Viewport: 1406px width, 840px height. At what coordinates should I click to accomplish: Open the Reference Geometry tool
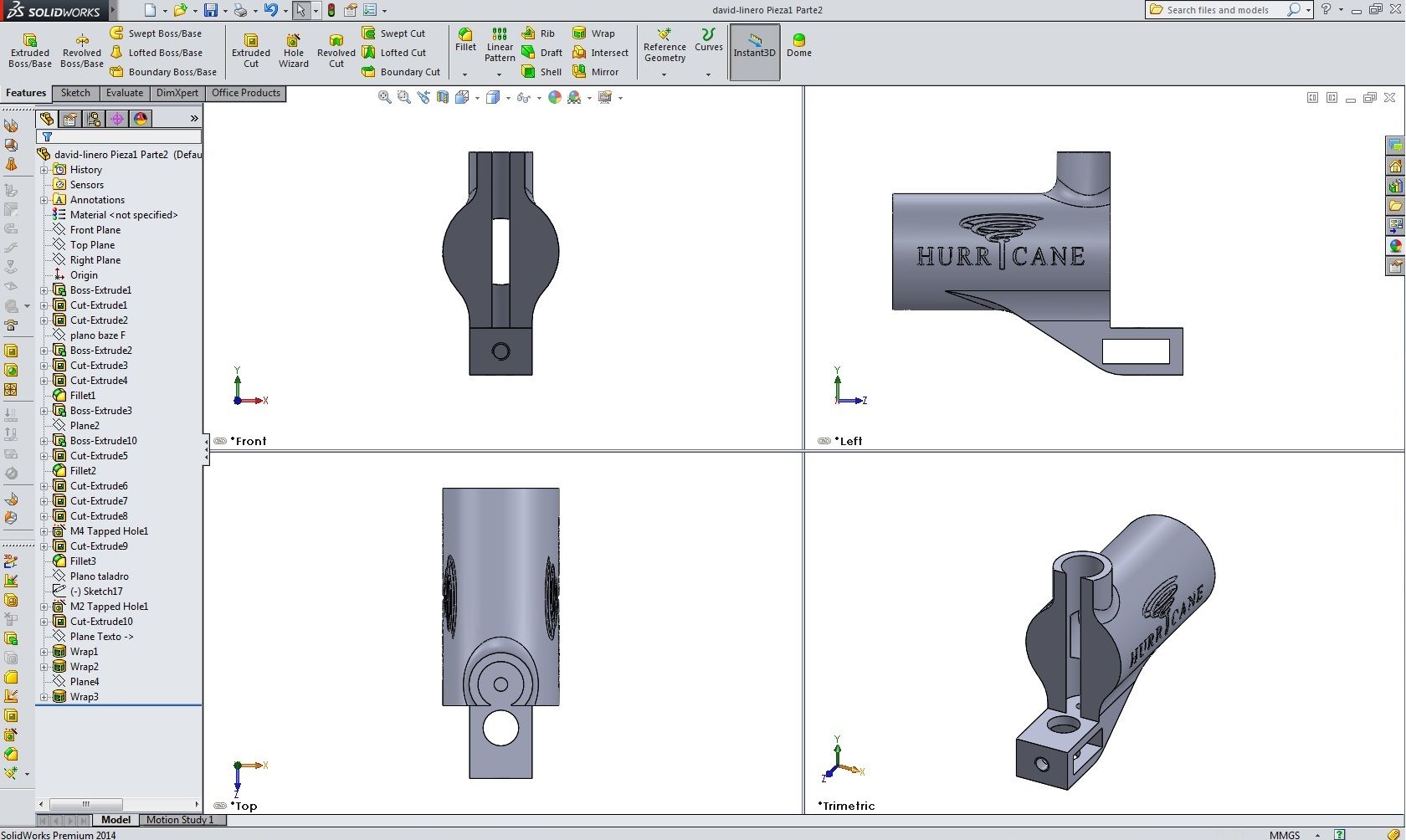665,45
